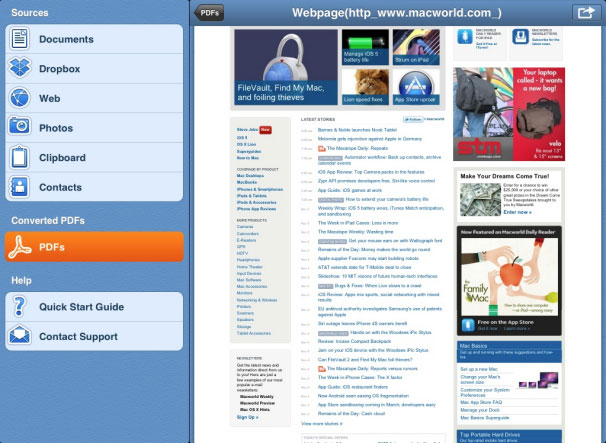
Task: Open the Photos camera icon
Action: (x=19, y=126)
